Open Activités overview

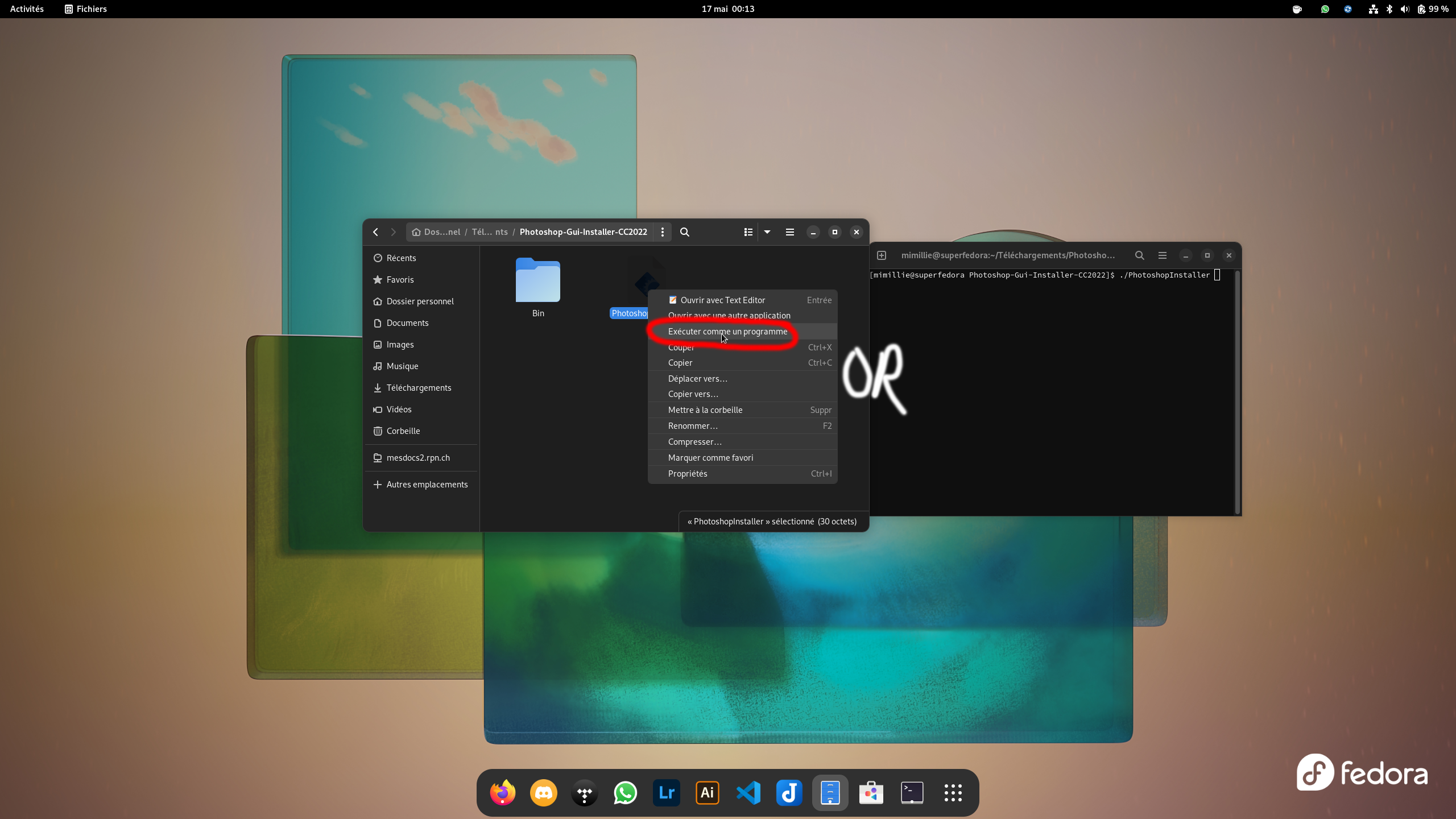pos(27,9)
